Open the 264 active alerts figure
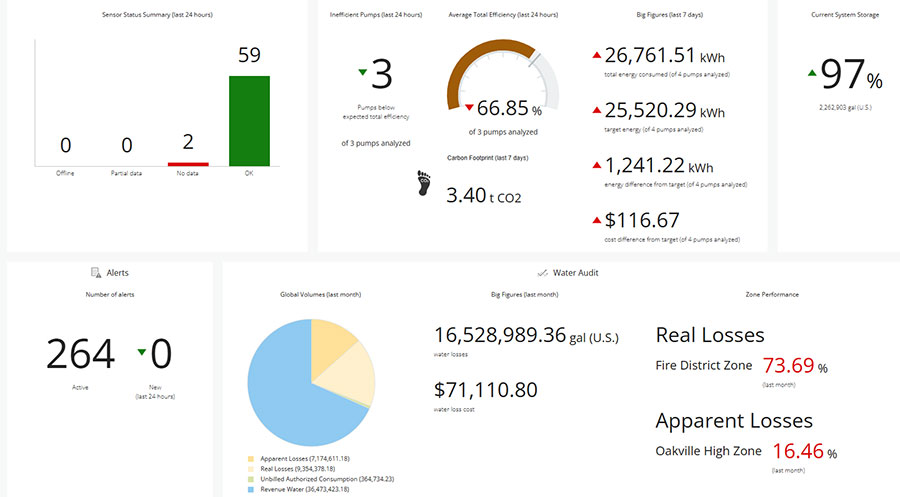The image size is (900, 497). pos(81,353)
